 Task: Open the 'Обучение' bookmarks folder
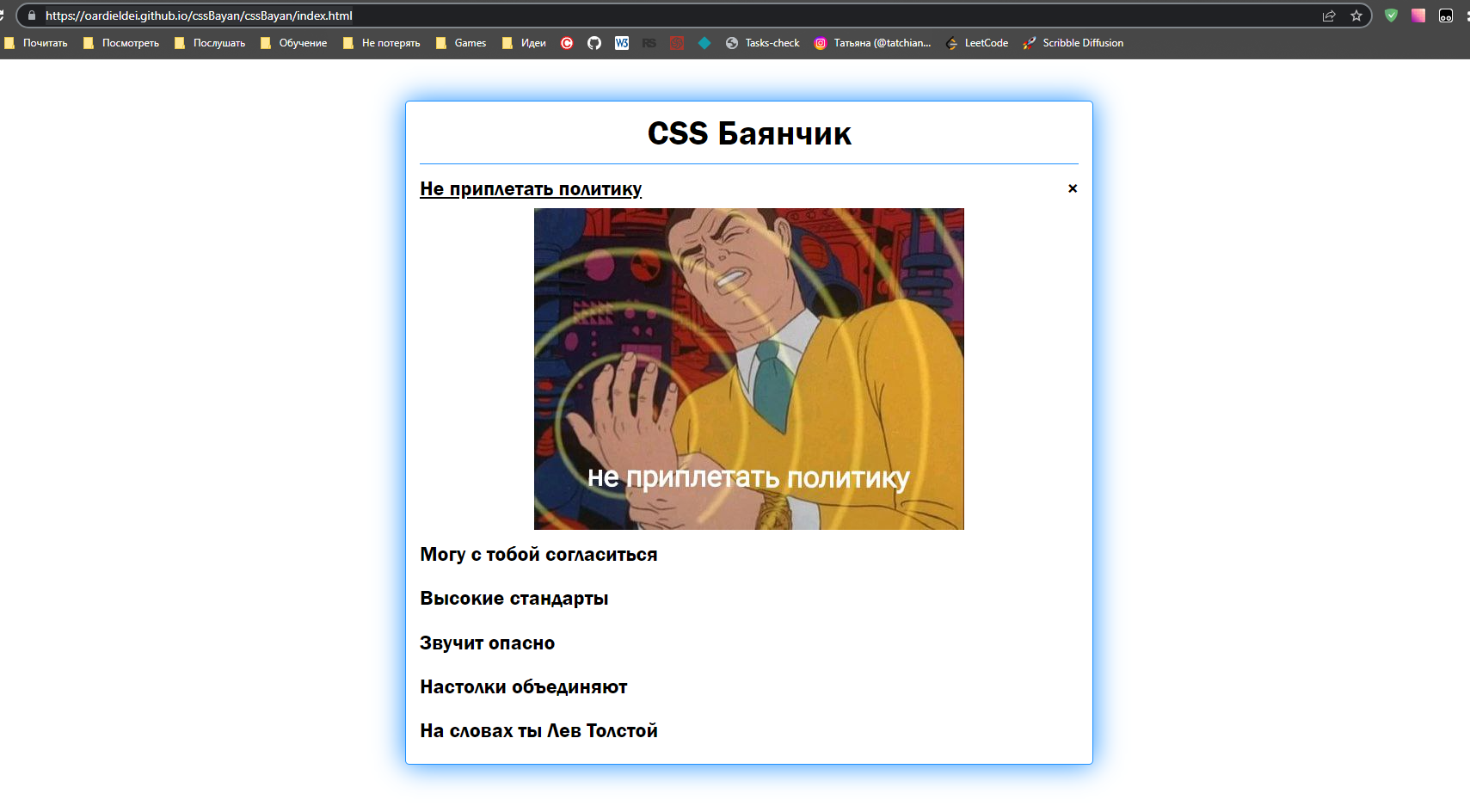(294, 43)
